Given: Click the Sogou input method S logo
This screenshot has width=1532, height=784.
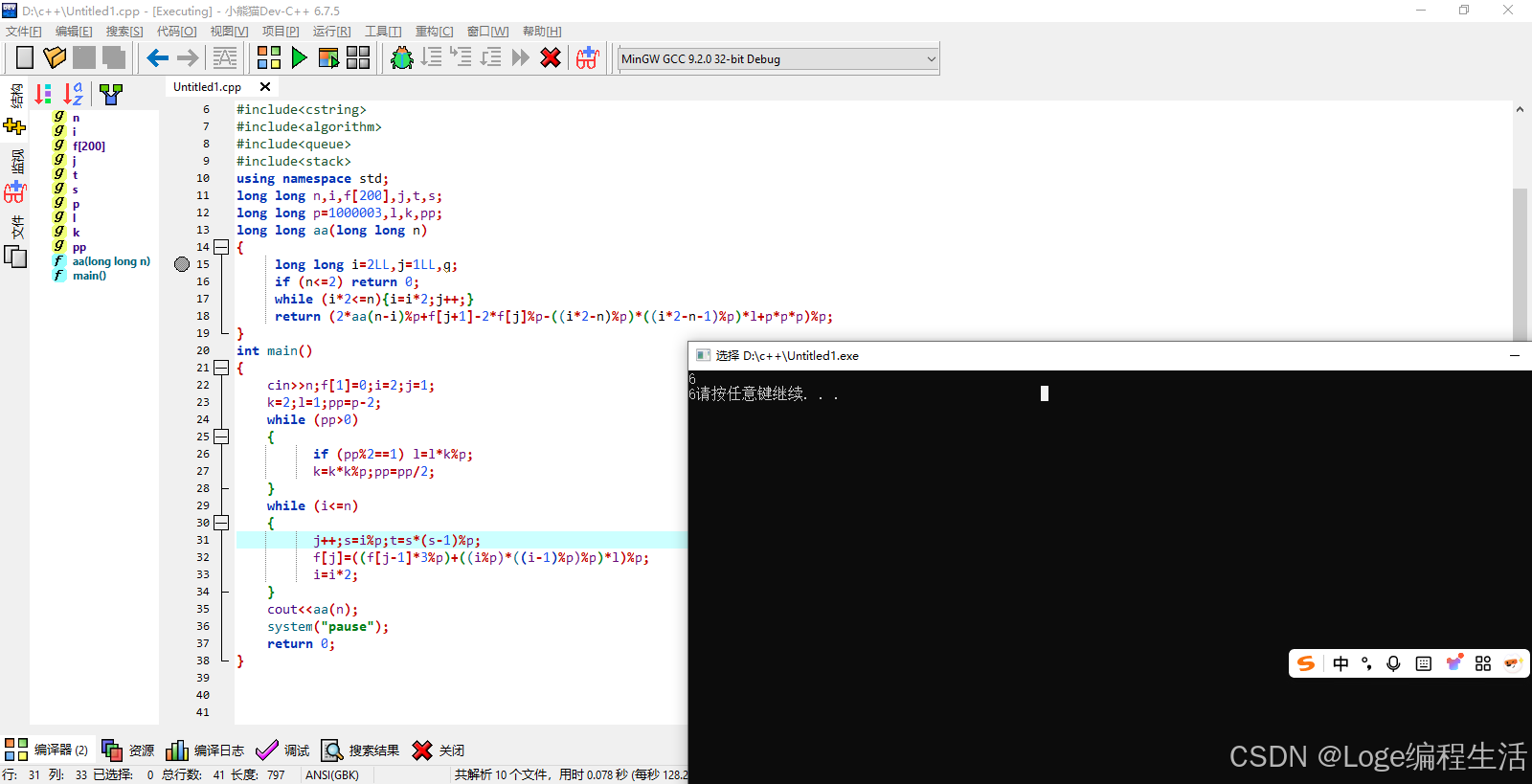Looking at the screenshot, I should tap(1306, 663).
